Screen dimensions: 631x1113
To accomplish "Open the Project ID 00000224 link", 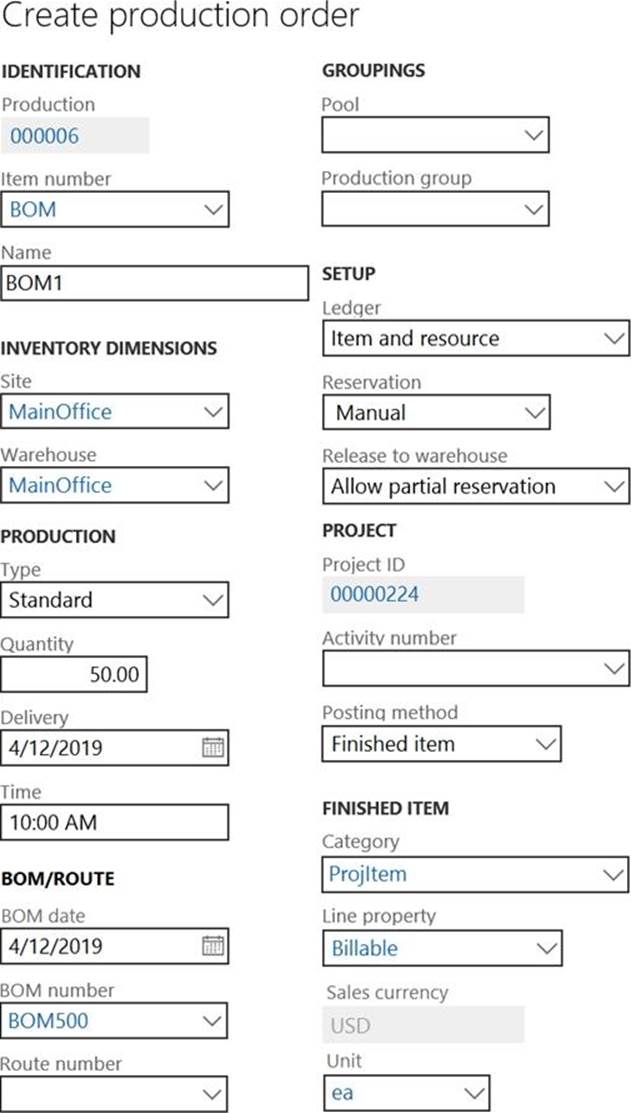I will [x=374, y=595].
